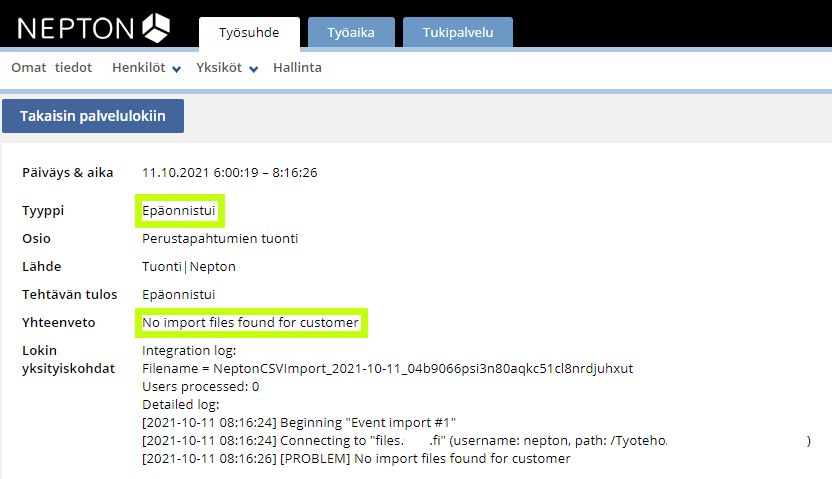Go to Omat tiedot

pos(51,68)
